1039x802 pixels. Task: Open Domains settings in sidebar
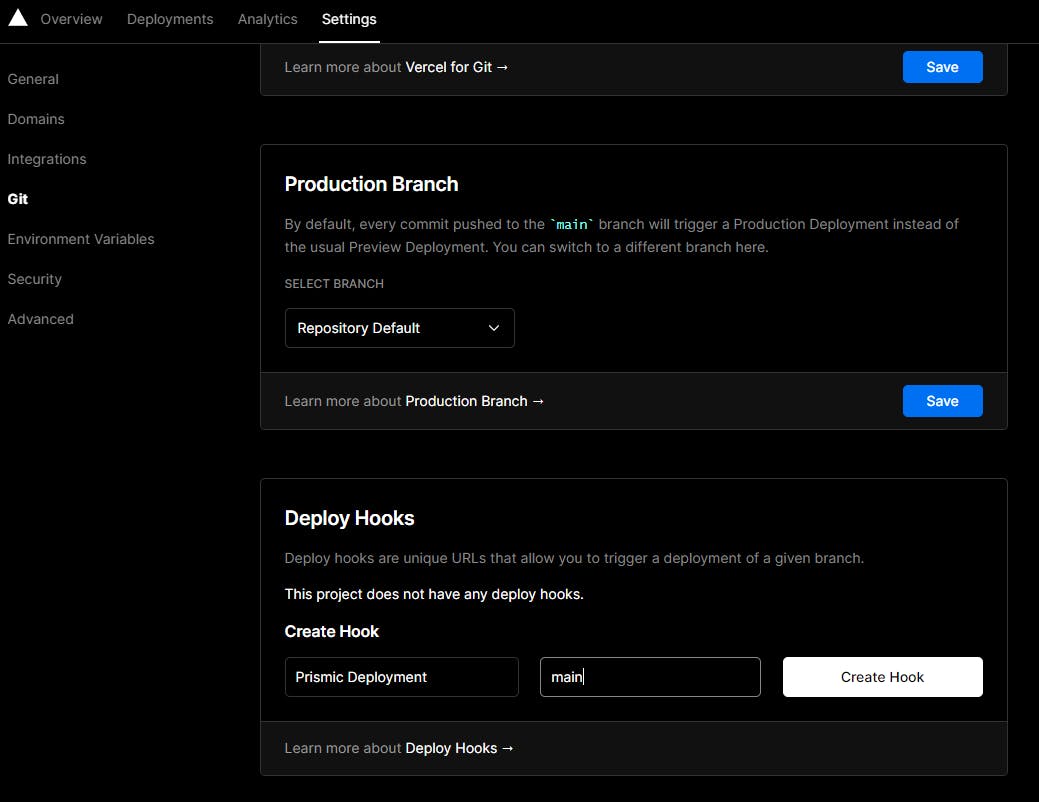coord(36,119)
